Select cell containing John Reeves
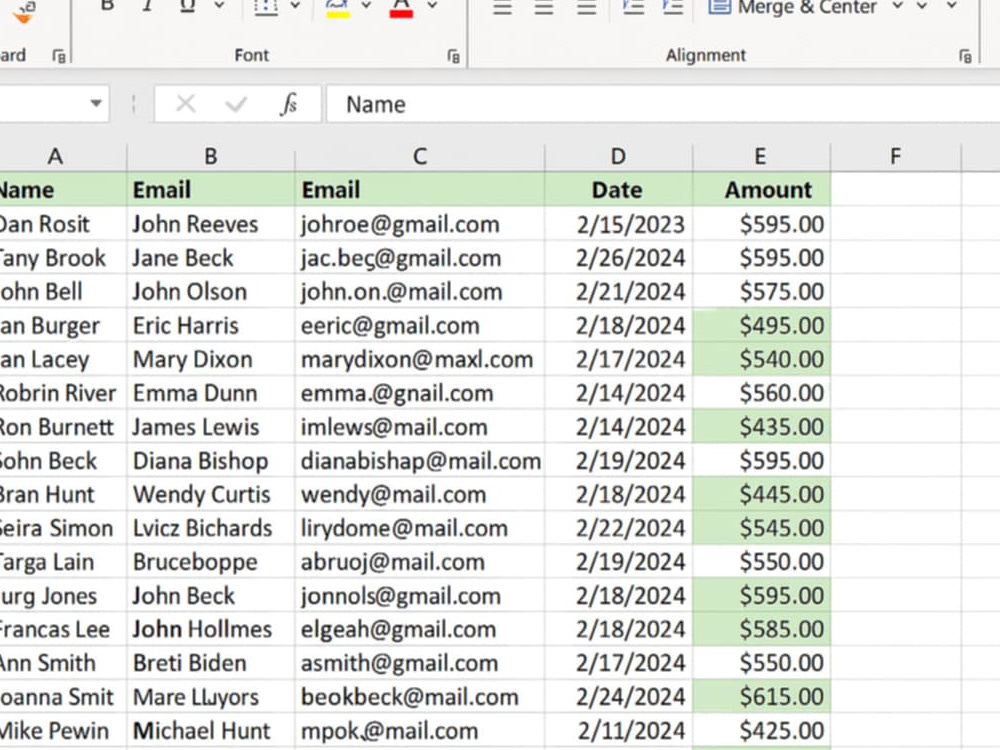 [210, 224]
